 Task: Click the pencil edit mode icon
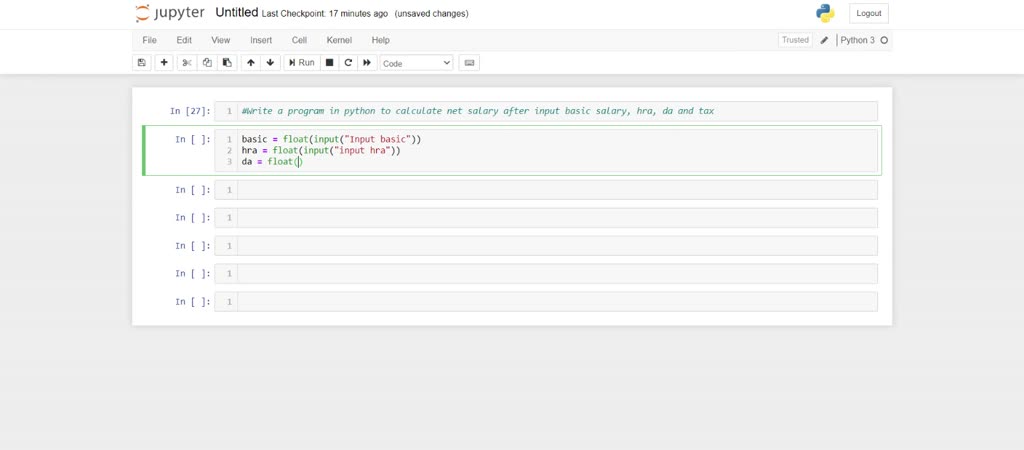[824, 40]
